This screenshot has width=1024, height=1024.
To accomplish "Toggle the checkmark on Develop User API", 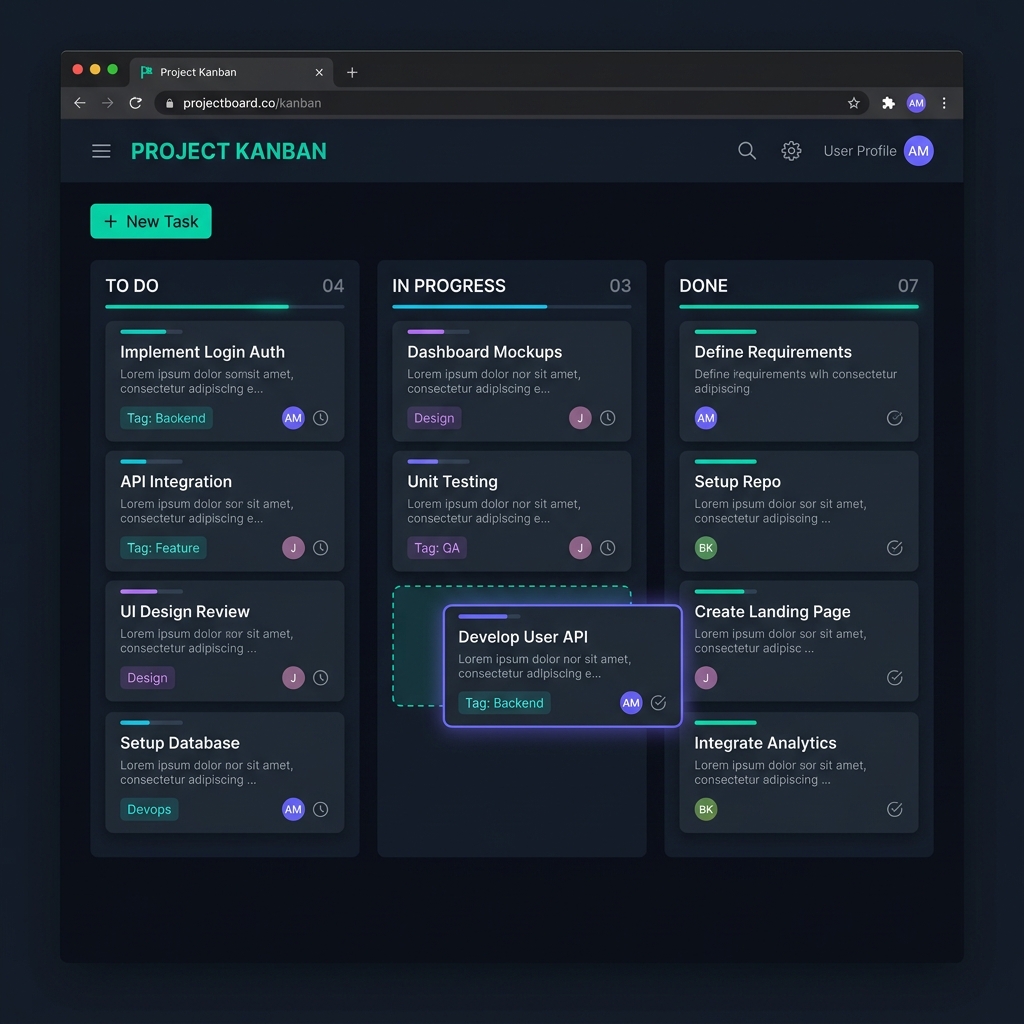I will pyautogui.click(x=658, y=703).
